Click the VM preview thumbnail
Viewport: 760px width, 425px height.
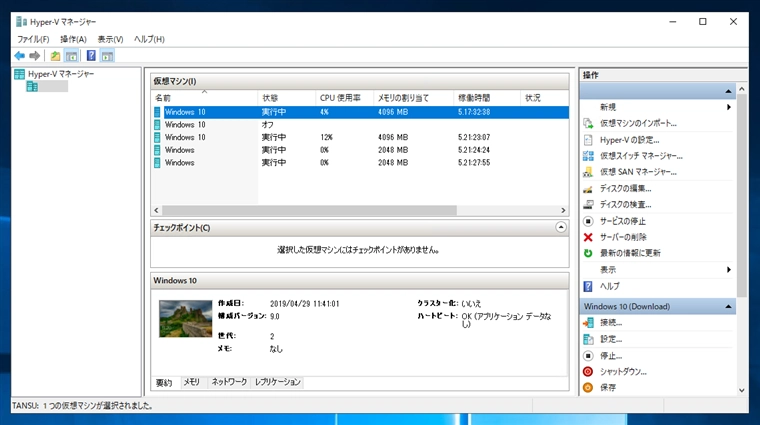coord(186,319)
